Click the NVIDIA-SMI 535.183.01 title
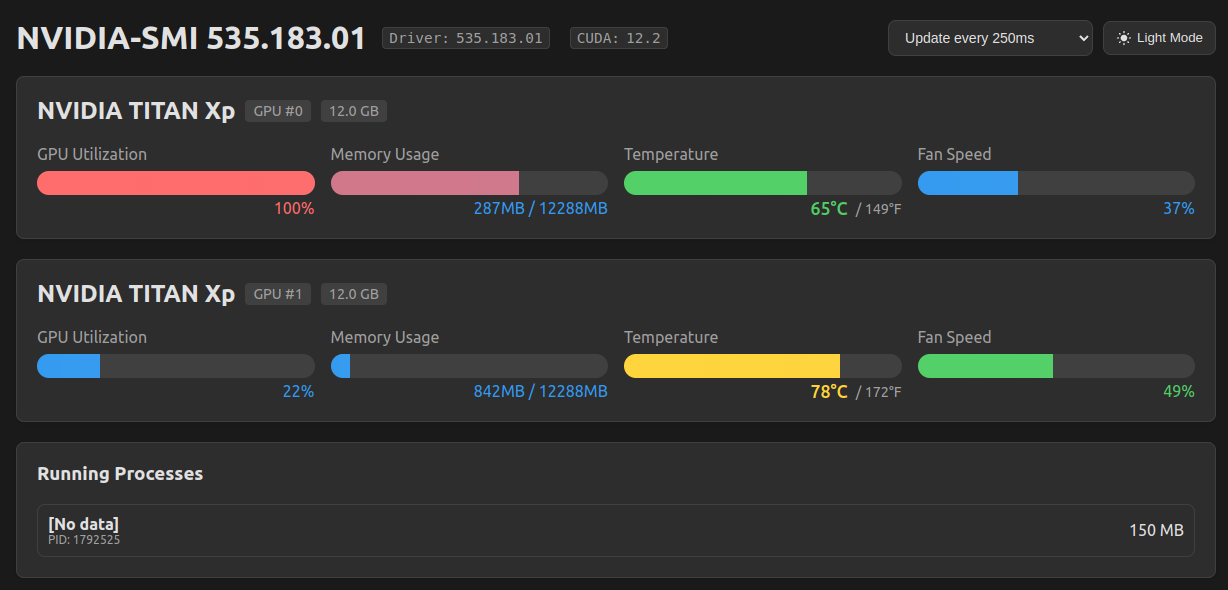Image resolution: width=1228 pixels, height=590 pixels. (191, 38)
